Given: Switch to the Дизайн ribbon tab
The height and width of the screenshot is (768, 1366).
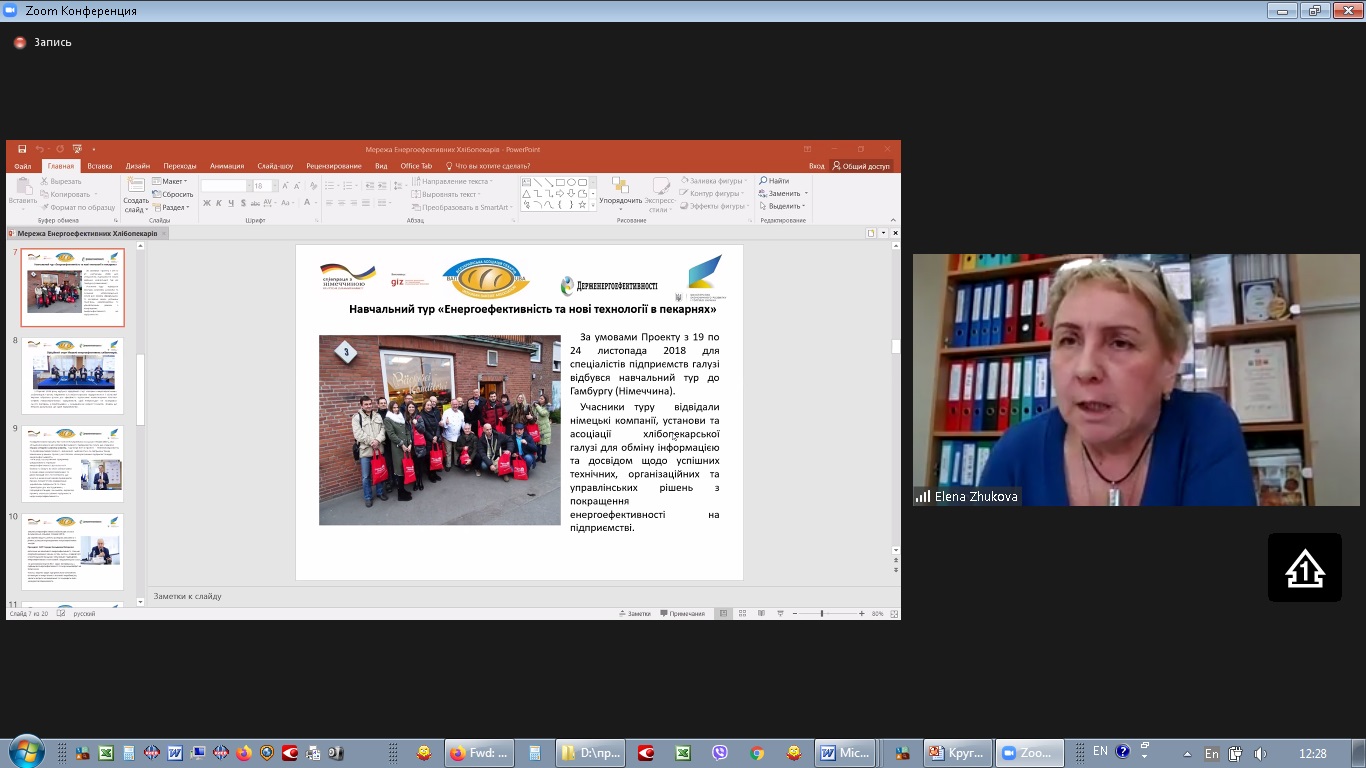Looking at the screenshot, I should tap(138, 166).
